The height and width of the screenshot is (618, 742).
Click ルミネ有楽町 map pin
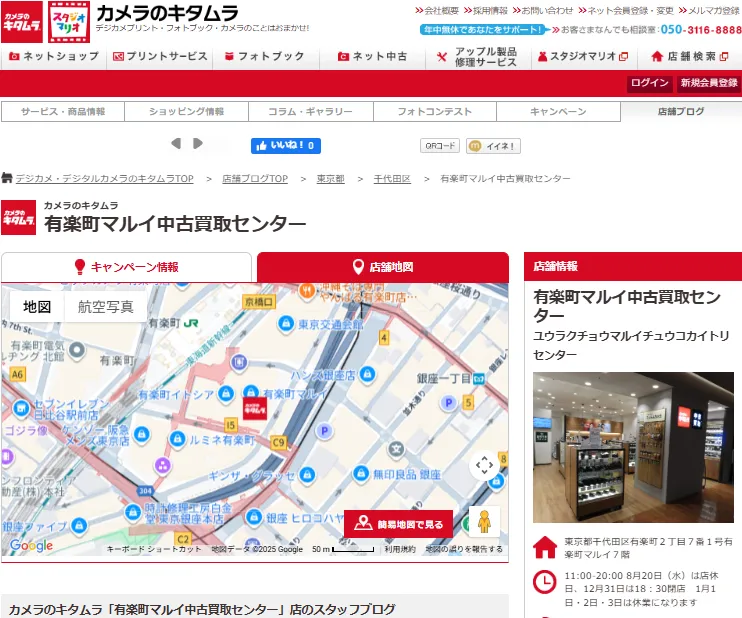pyautogui.click(x=177, y=439)
